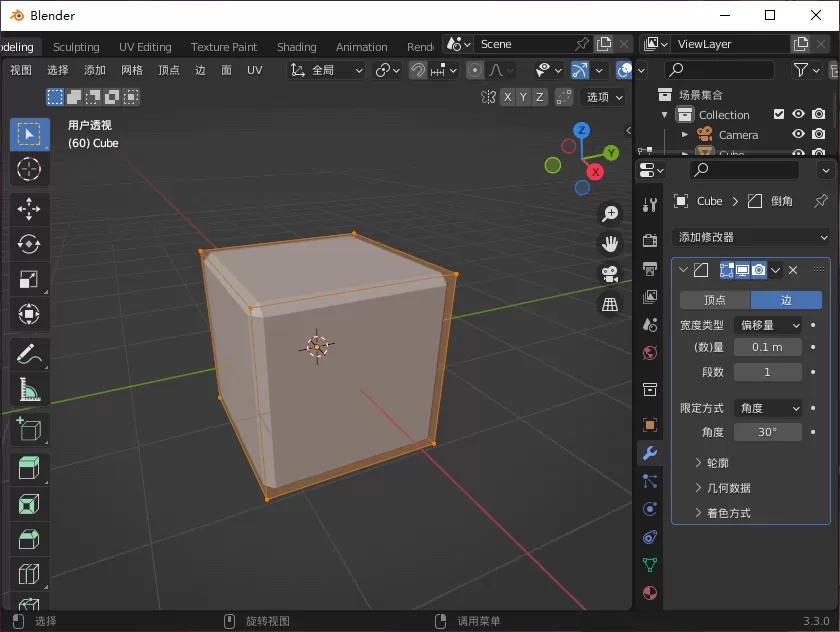Select the Rotate tool
Viewport: 840px width, 632px height.
click(x=29, y=244)
